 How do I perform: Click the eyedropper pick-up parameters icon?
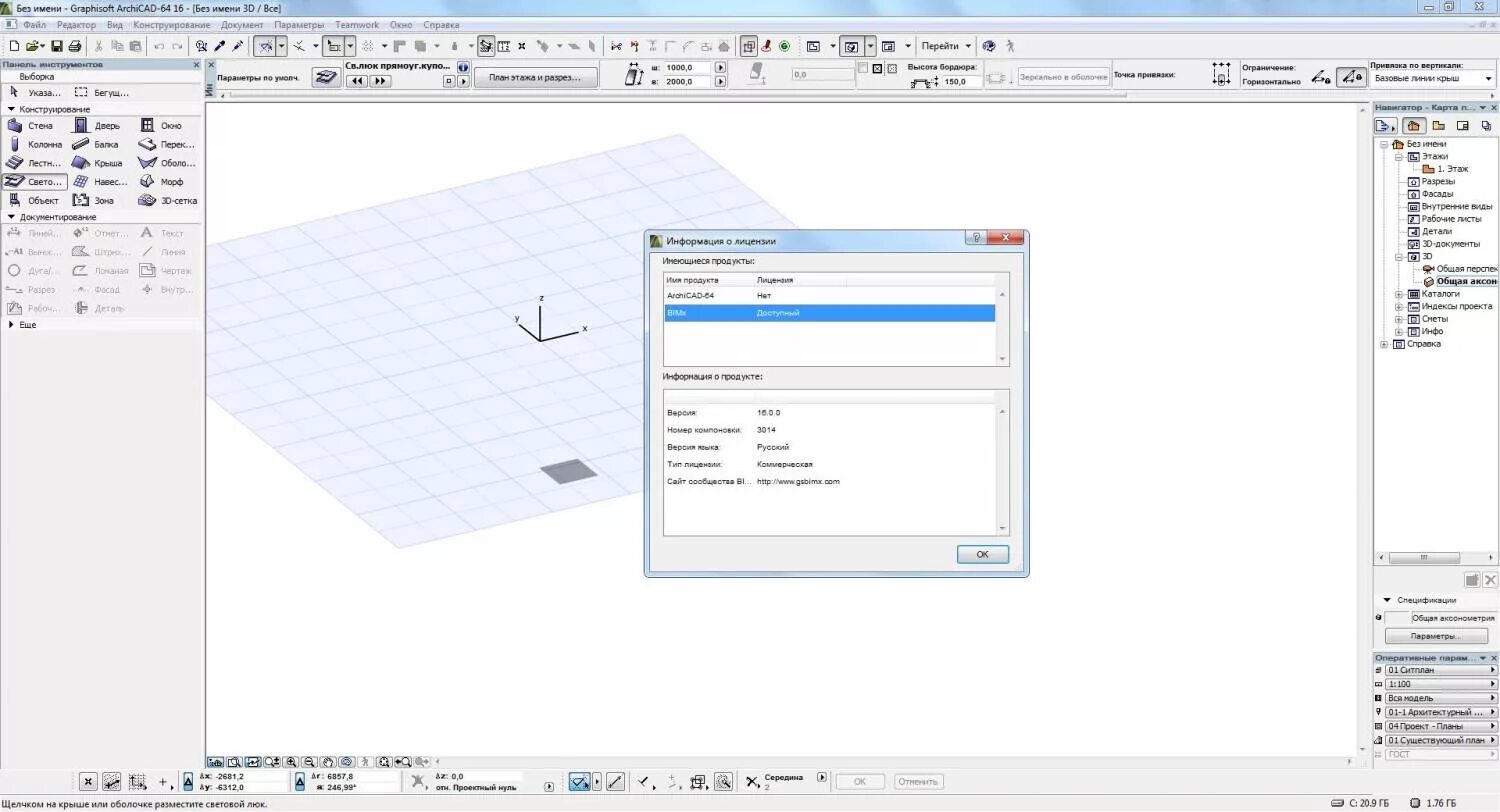[x=220, y=46]
